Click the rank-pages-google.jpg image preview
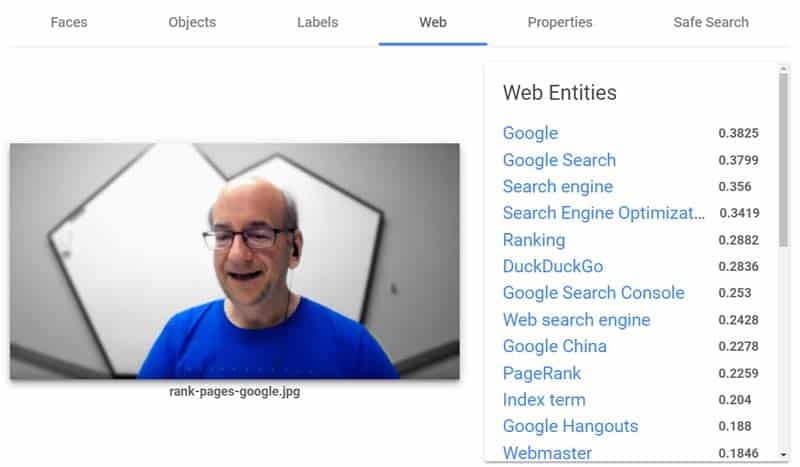Image resolution: width=800 pixels, height=467 pixels. click(x=235, y=261)
